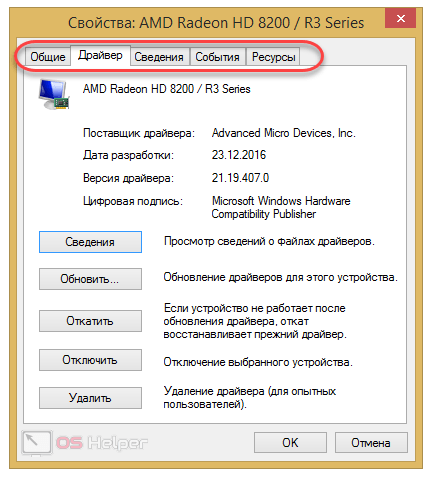
Task: Confirm the dialog with OK
Action: pyautogui.click(x=290, y=443)
